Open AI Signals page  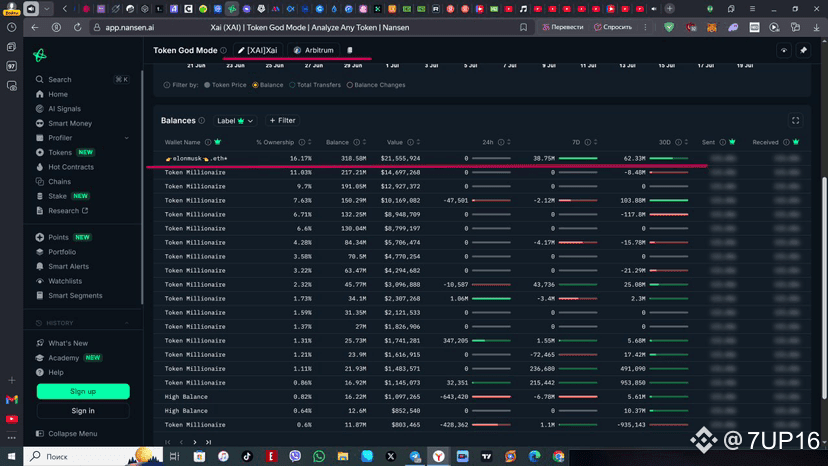[64, 108]
